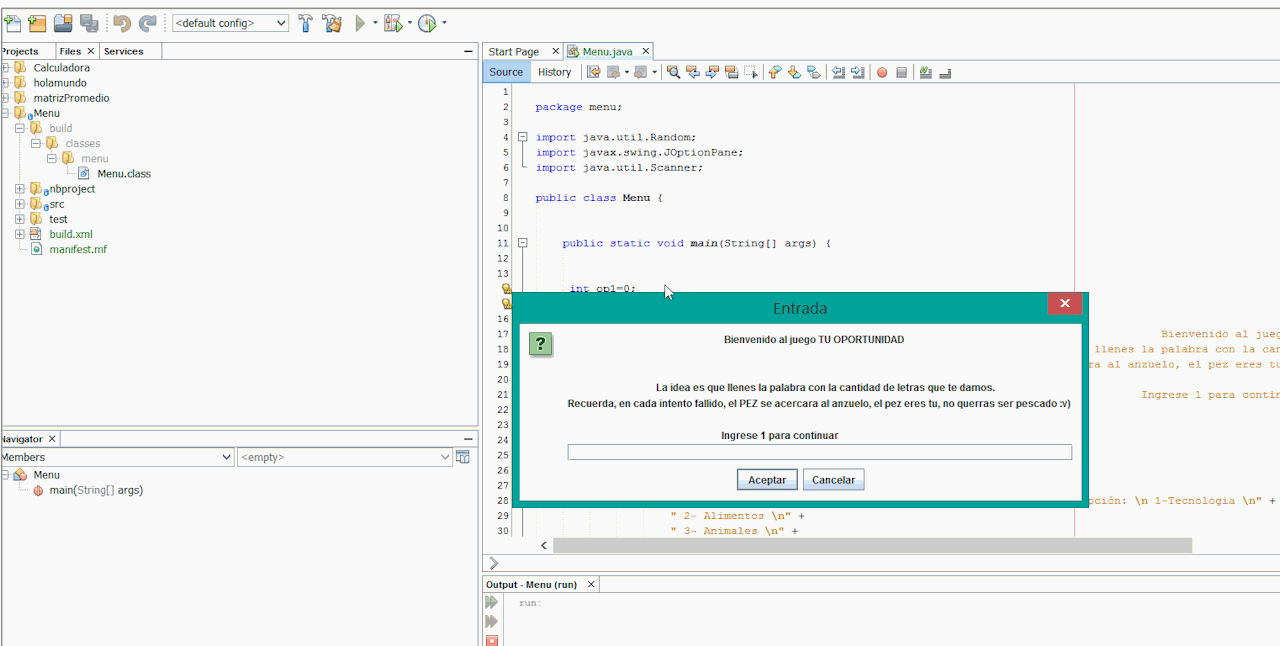This screenshot has height=646, width=1280.
Task: Click Stop Macro Recording icon
Action: (x=901, y=72)
